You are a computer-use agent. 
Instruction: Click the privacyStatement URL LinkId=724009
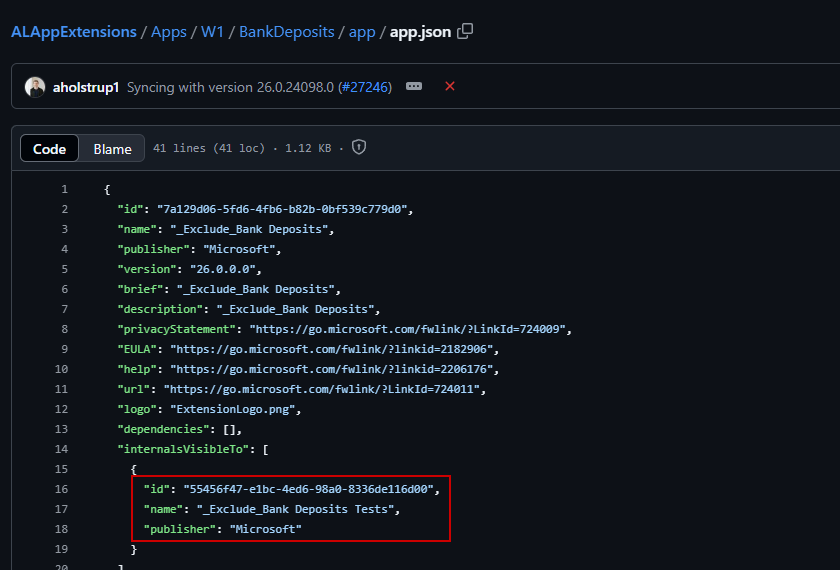coord(407,329)
